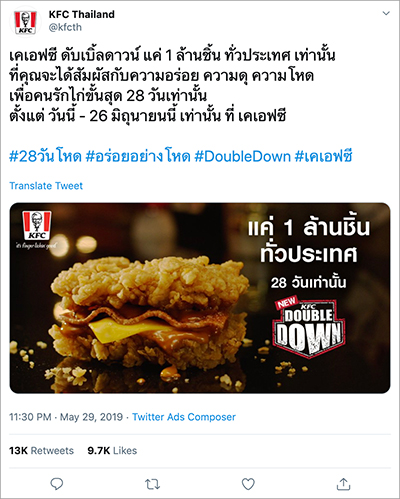Click the KFC Thailand profile avatar

pos(26,22)
